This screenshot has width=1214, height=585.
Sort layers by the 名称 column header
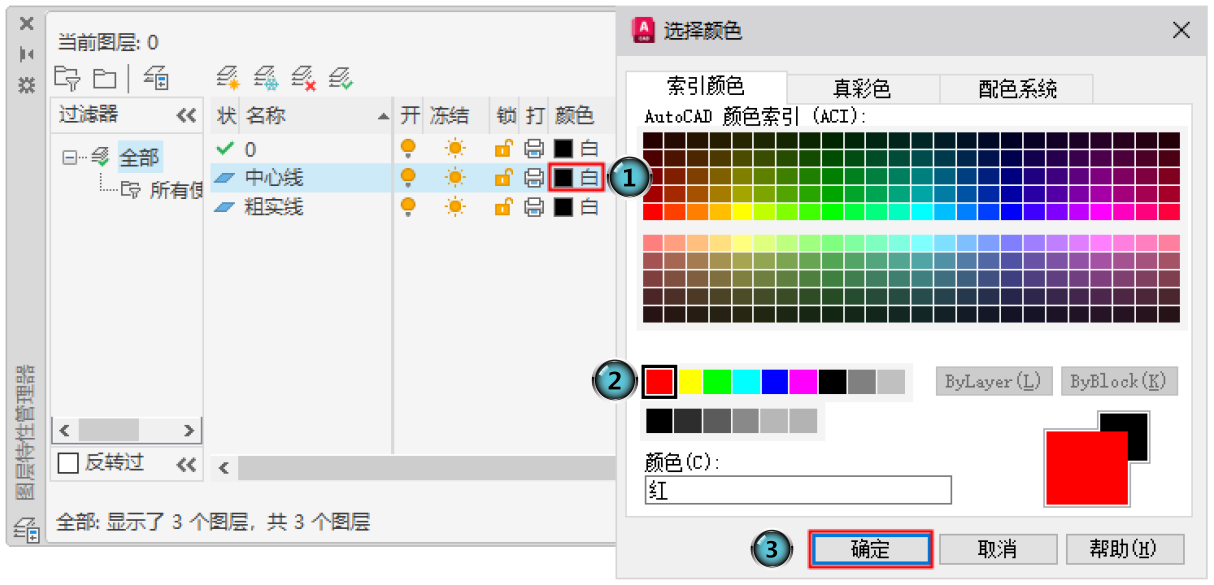click(x=300, y=116)
